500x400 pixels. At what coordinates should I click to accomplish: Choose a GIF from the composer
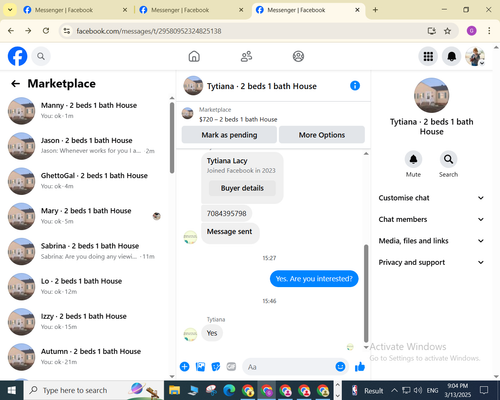tap(231, 367)
